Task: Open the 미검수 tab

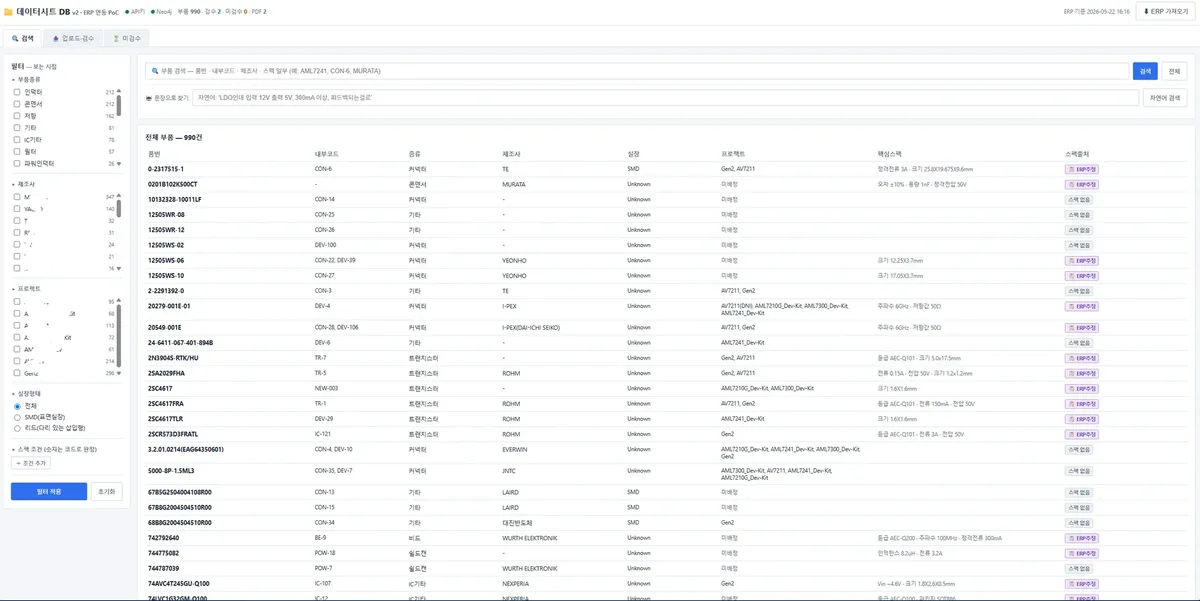Action: [127, 38]
